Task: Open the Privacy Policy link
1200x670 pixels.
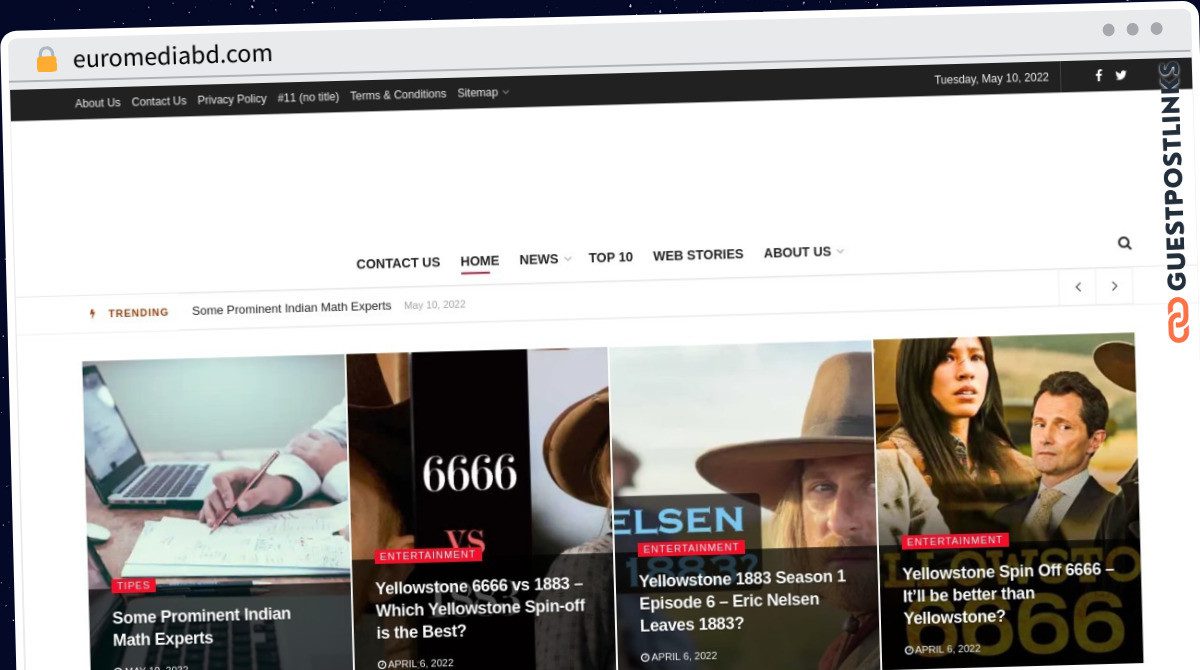Action: [232, 99]
